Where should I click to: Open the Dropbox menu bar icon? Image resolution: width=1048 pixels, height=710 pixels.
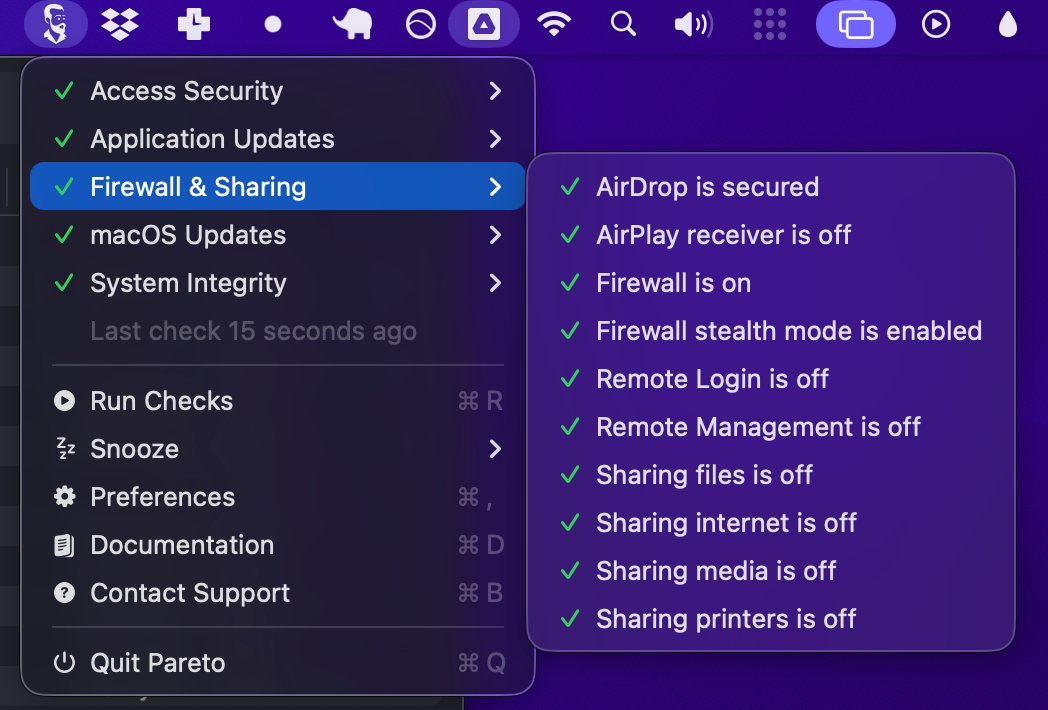[x=120, y=25]
